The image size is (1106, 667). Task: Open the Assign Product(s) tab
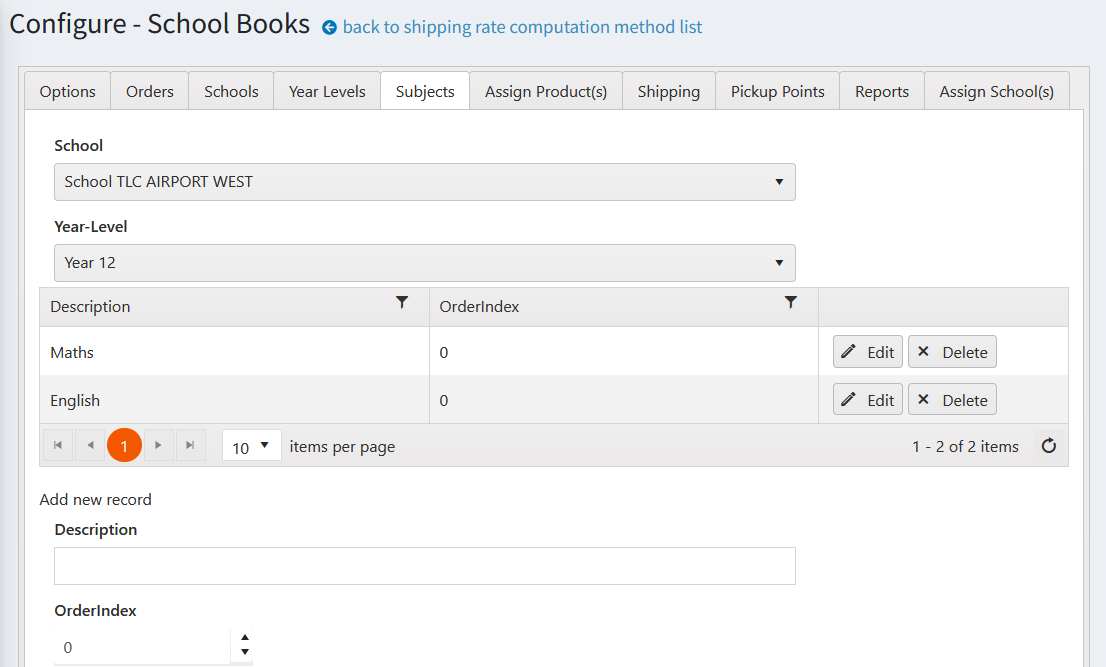tap(546, 91)
